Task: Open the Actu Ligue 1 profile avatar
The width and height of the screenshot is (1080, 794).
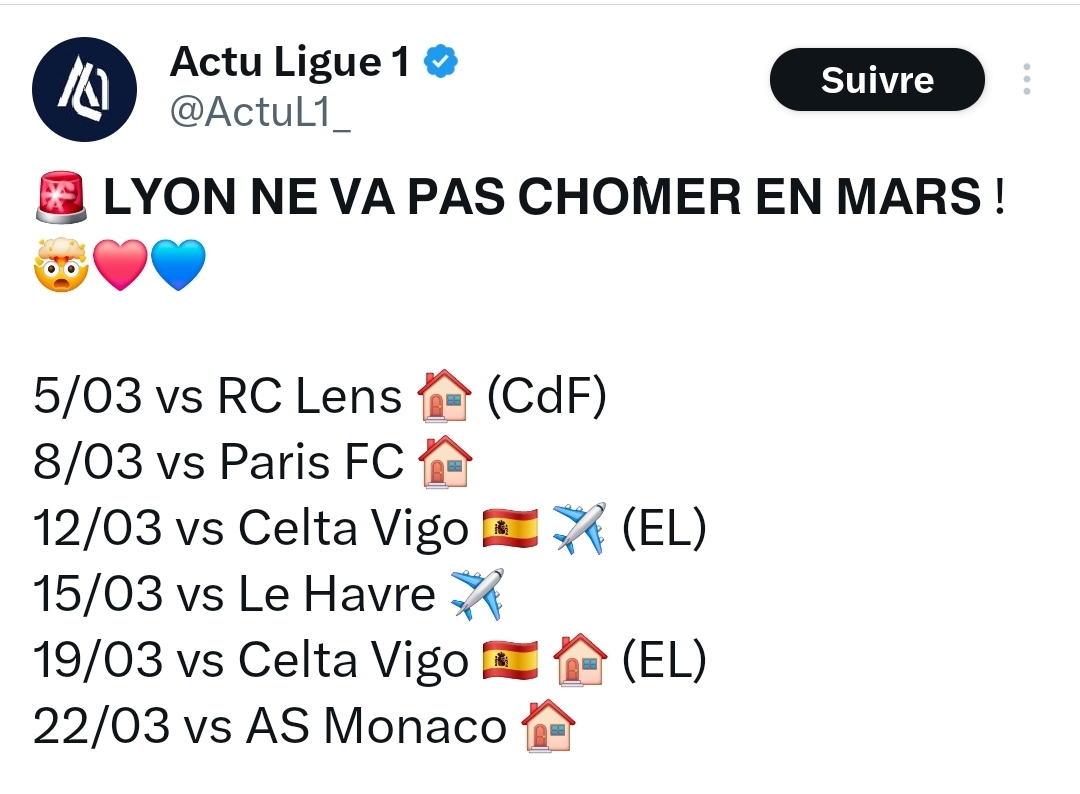Action: pyautogui.click(x=84, y=89)
